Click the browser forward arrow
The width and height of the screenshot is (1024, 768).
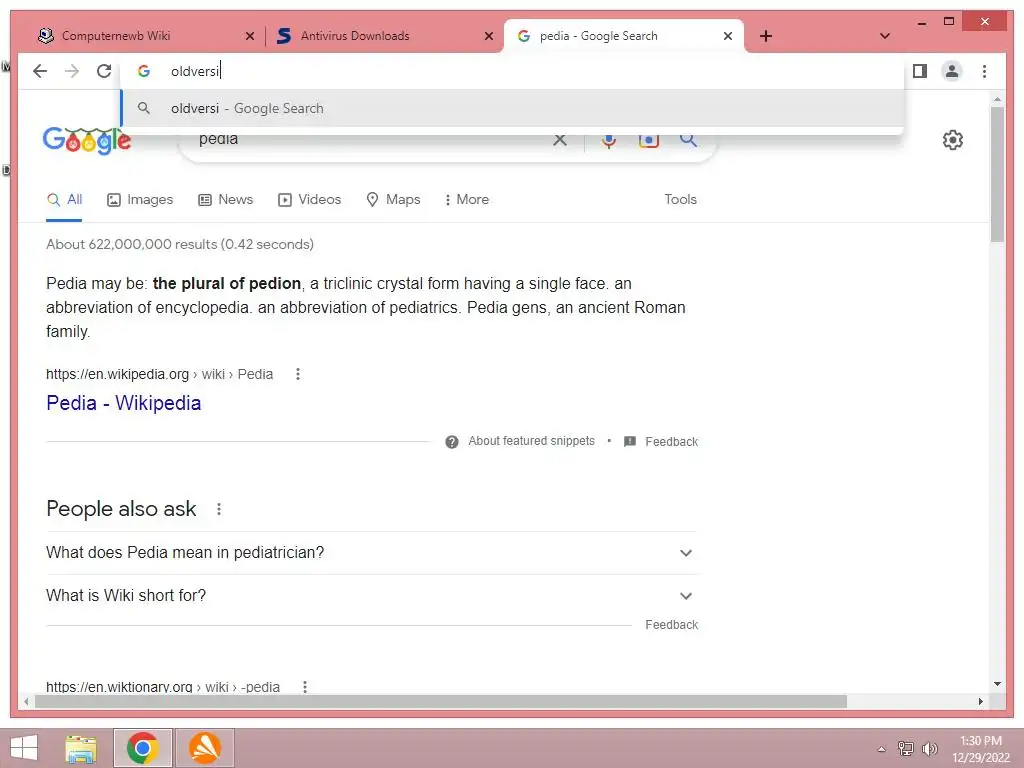[x=72, y=71]
